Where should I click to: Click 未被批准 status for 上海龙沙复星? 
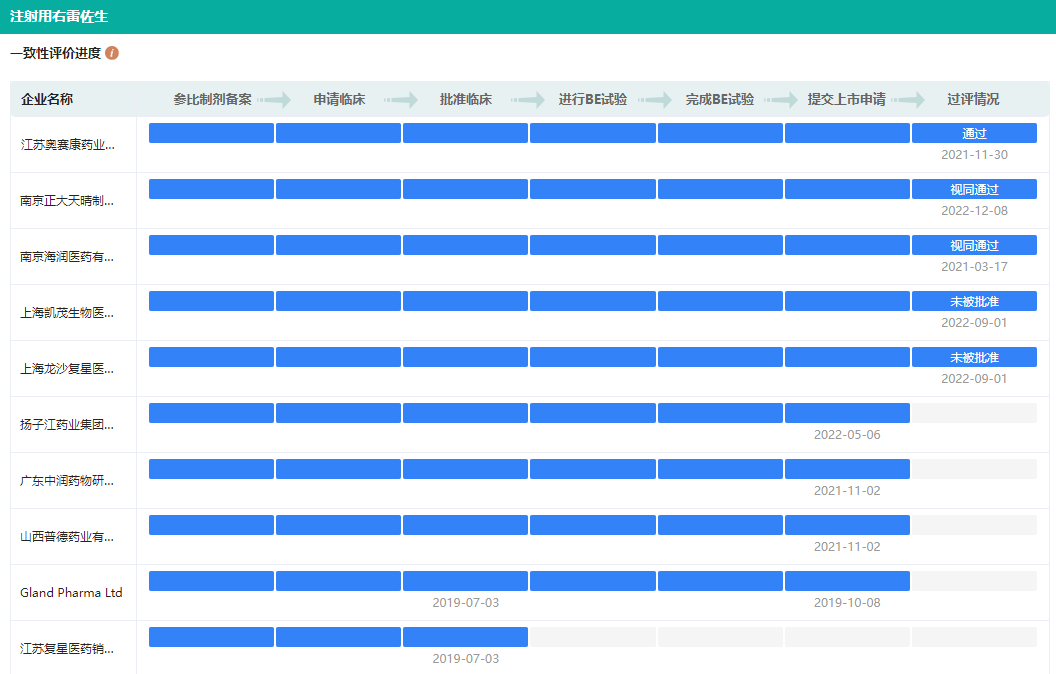tap(974, 357)
